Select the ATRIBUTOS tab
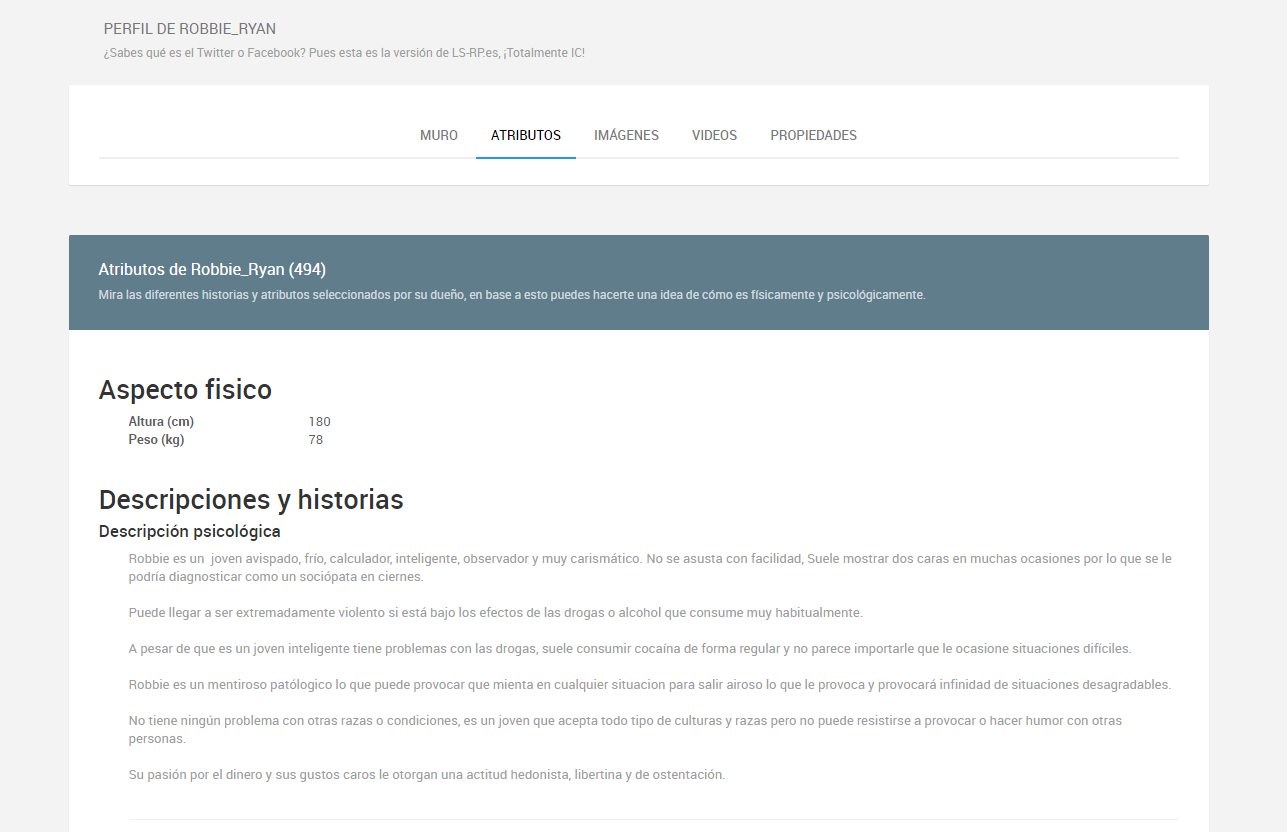Image resolution: width=1287 pixels, height=832 pixels. [x=526, y=136]
